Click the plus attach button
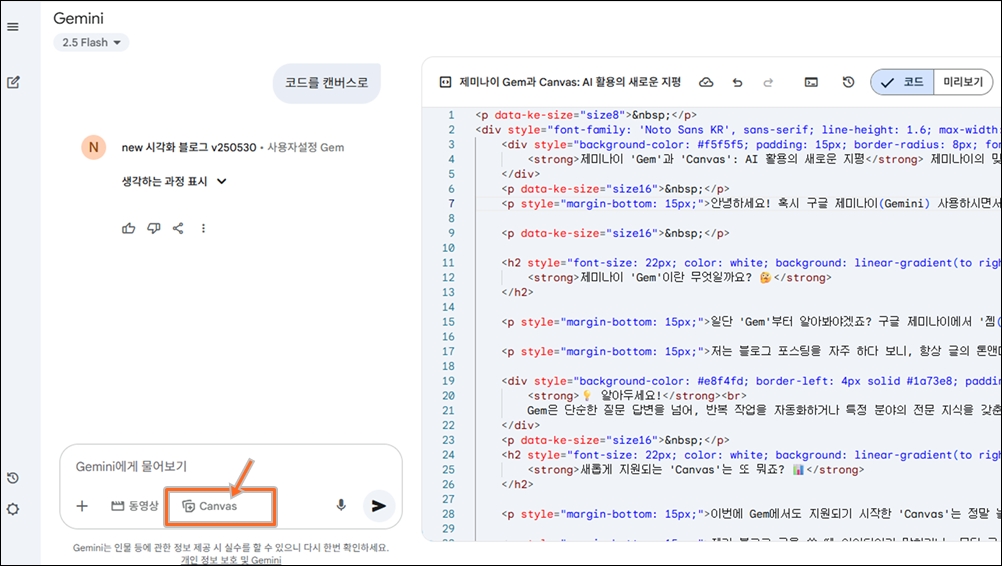1002x566 pixels. (x=82, y=506)
